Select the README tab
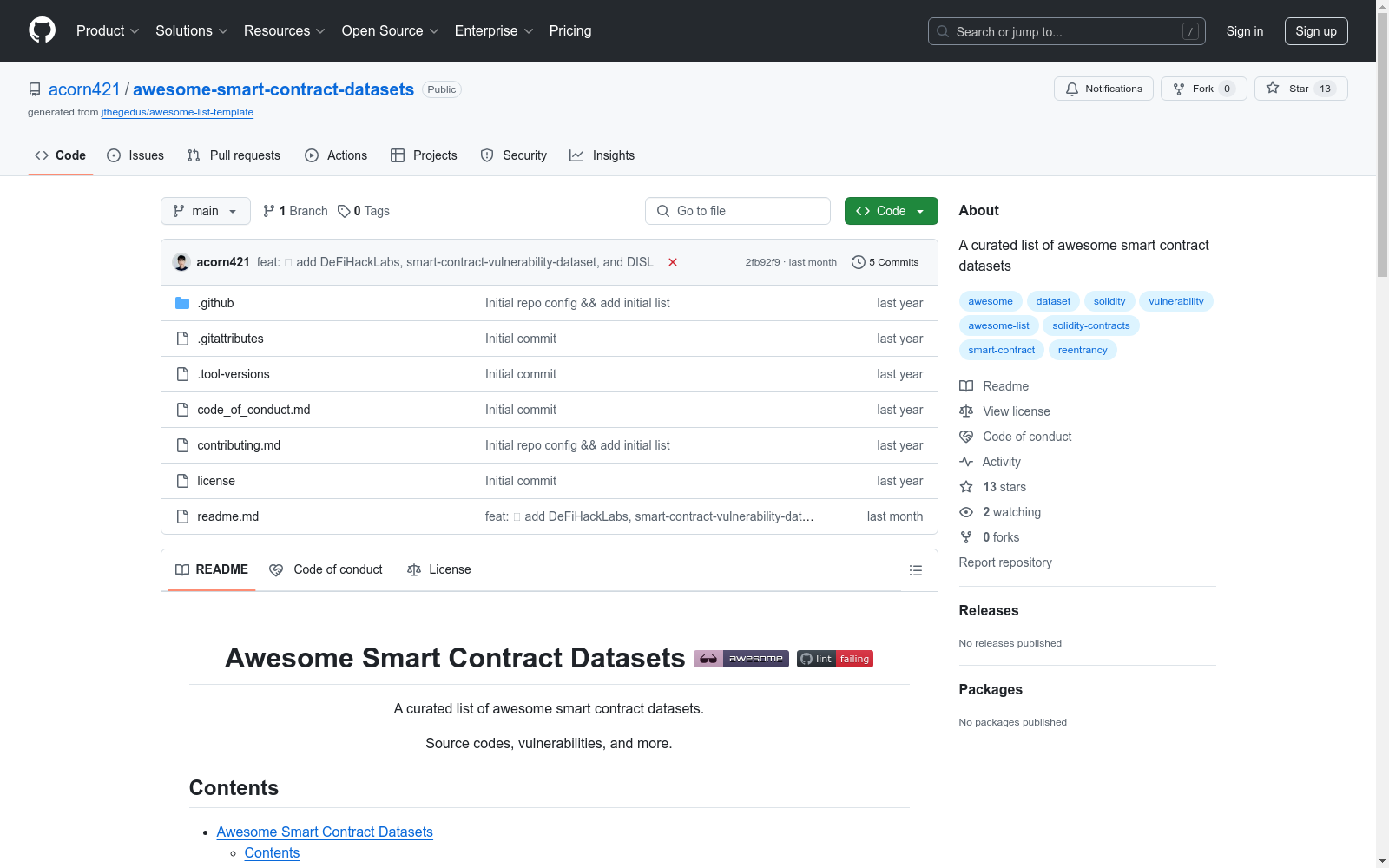The width and height of the screenshot is (1389, 868). pyautogui.click(x=212, y=569)
